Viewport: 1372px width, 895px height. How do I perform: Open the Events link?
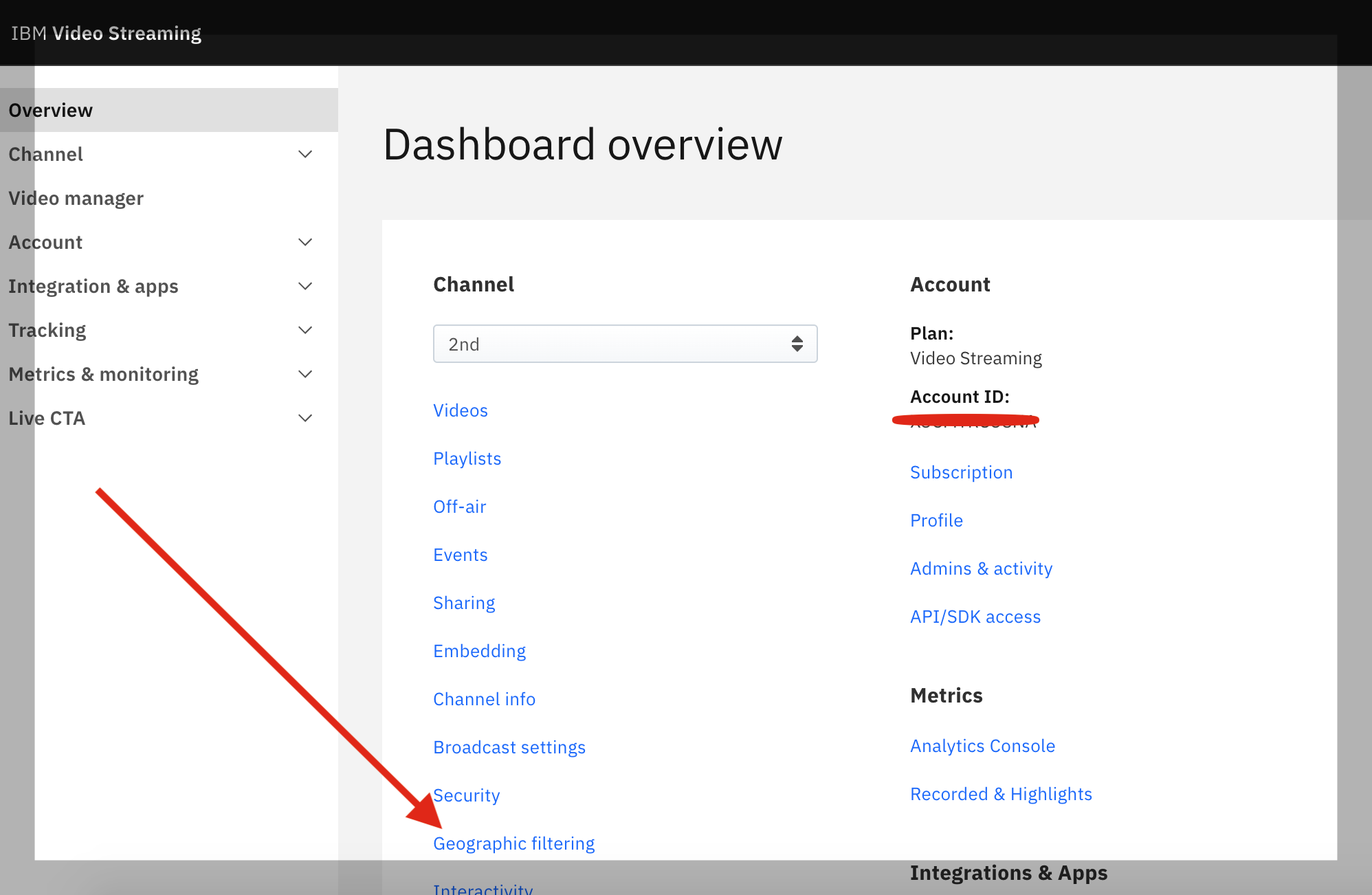(461, 555)
